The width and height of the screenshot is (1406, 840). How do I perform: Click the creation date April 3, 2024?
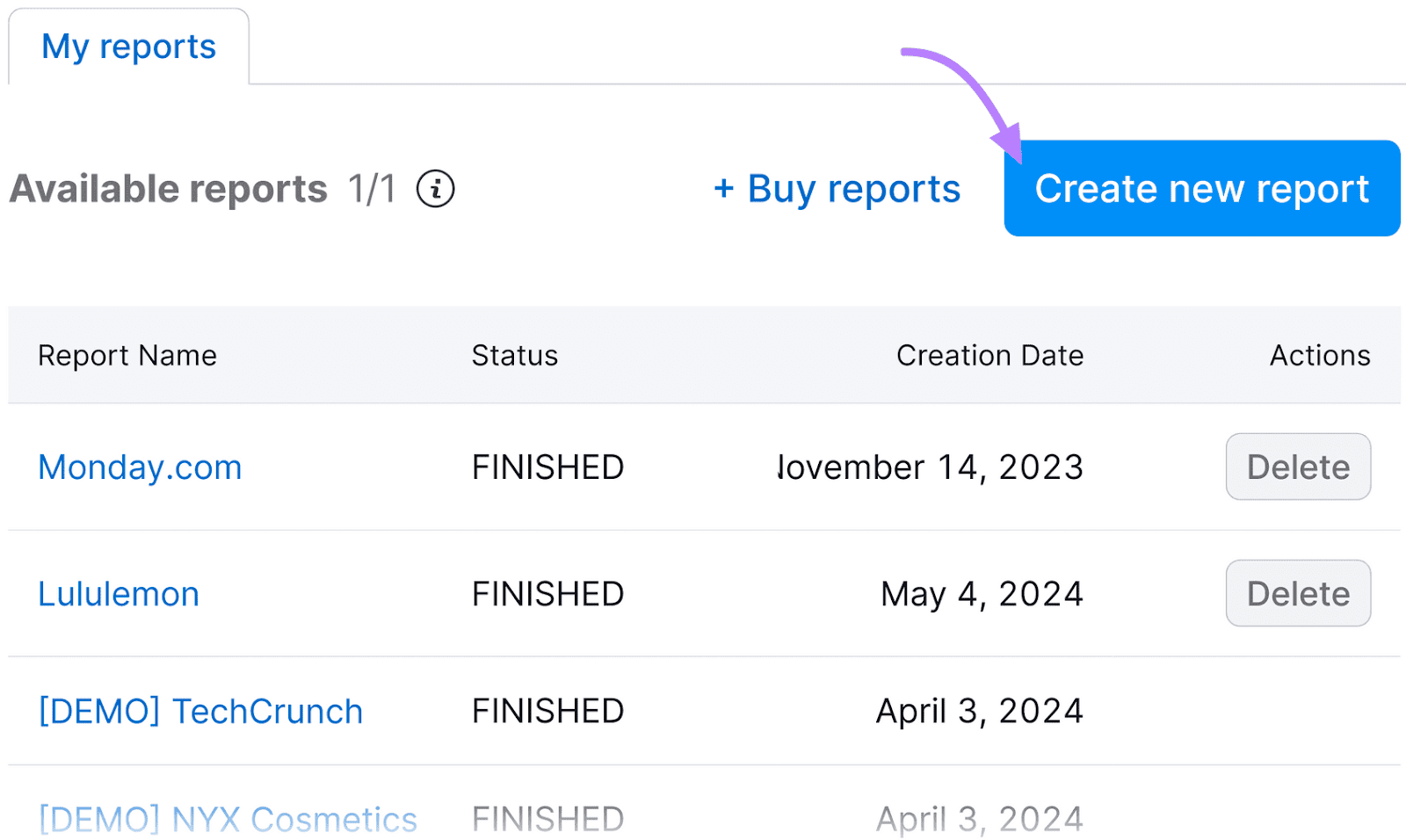978,710
